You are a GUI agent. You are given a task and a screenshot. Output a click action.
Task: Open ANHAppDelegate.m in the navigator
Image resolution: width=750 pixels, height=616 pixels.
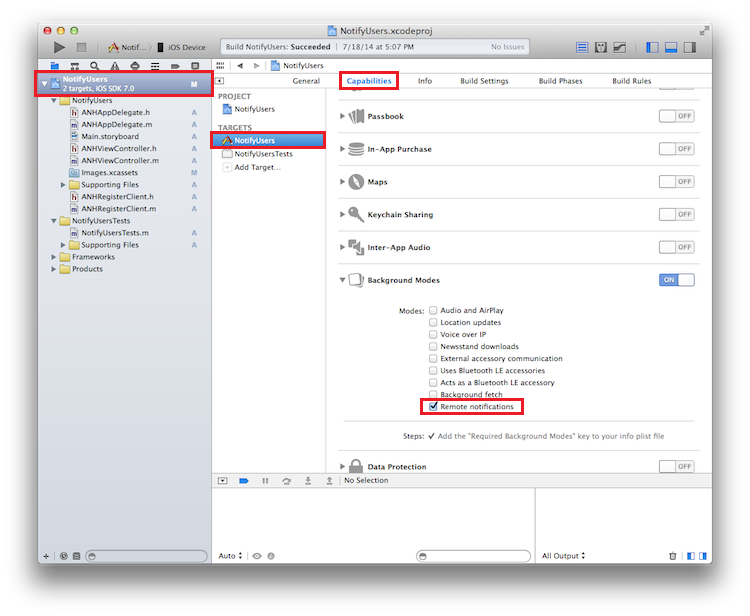(x=117, y=124)
